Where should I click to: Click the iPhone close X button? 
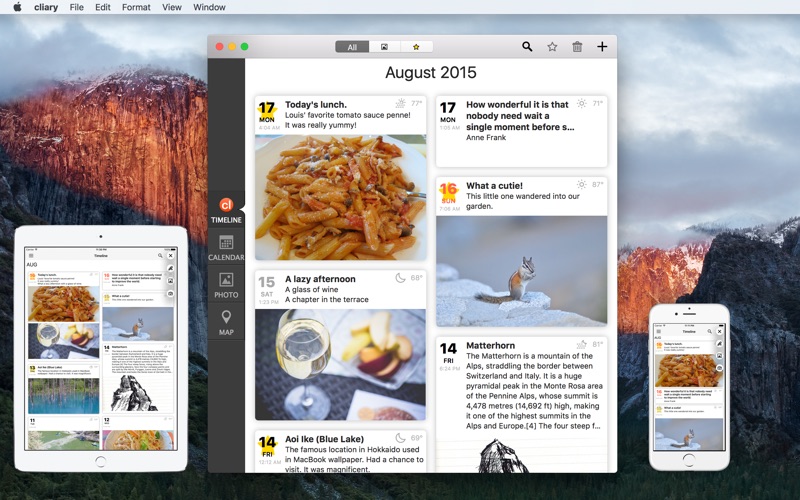[x=719, y=332]
